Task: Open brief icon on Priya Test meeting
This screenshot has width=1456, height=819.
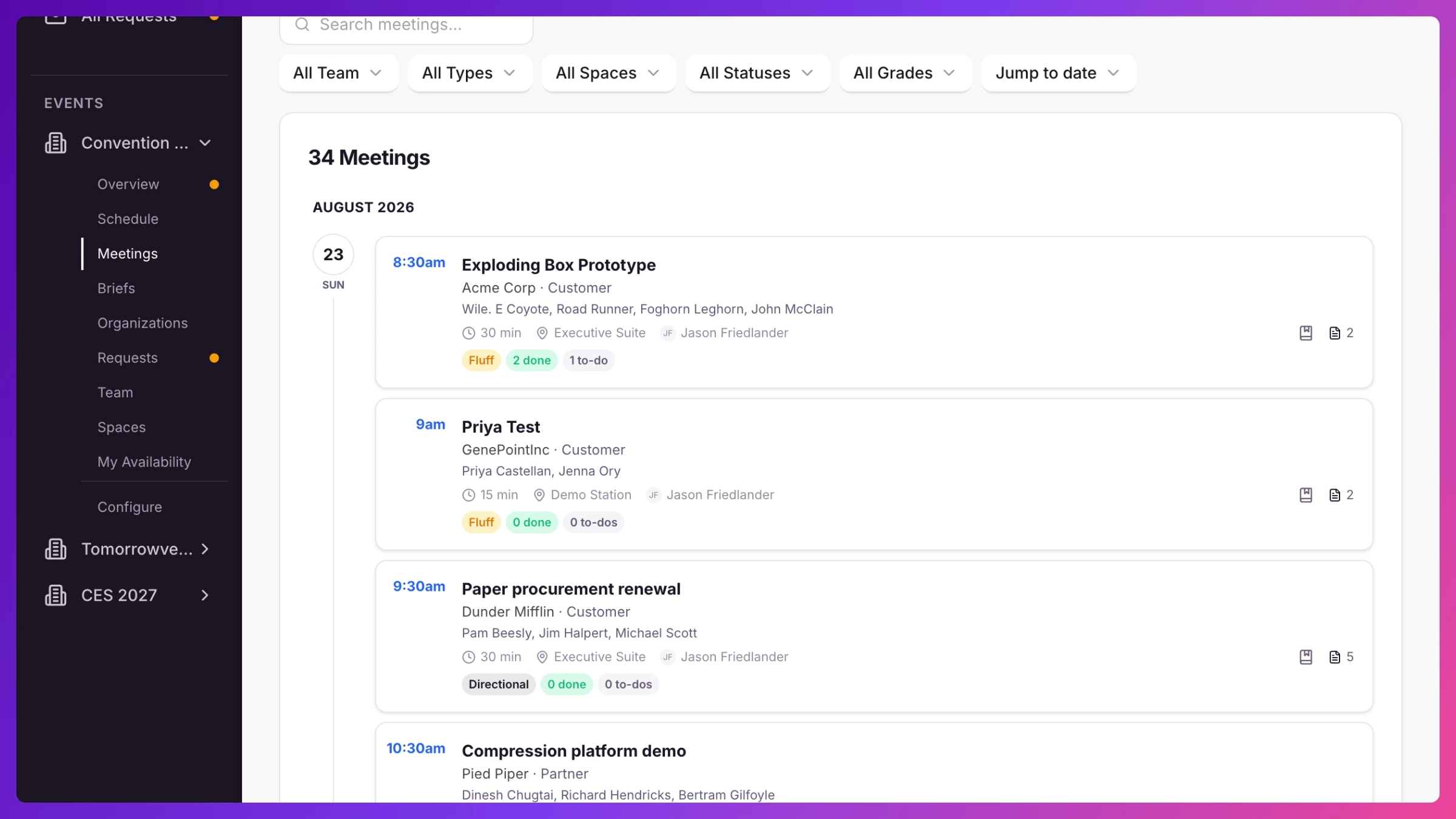Action: tap(1306, 495)
